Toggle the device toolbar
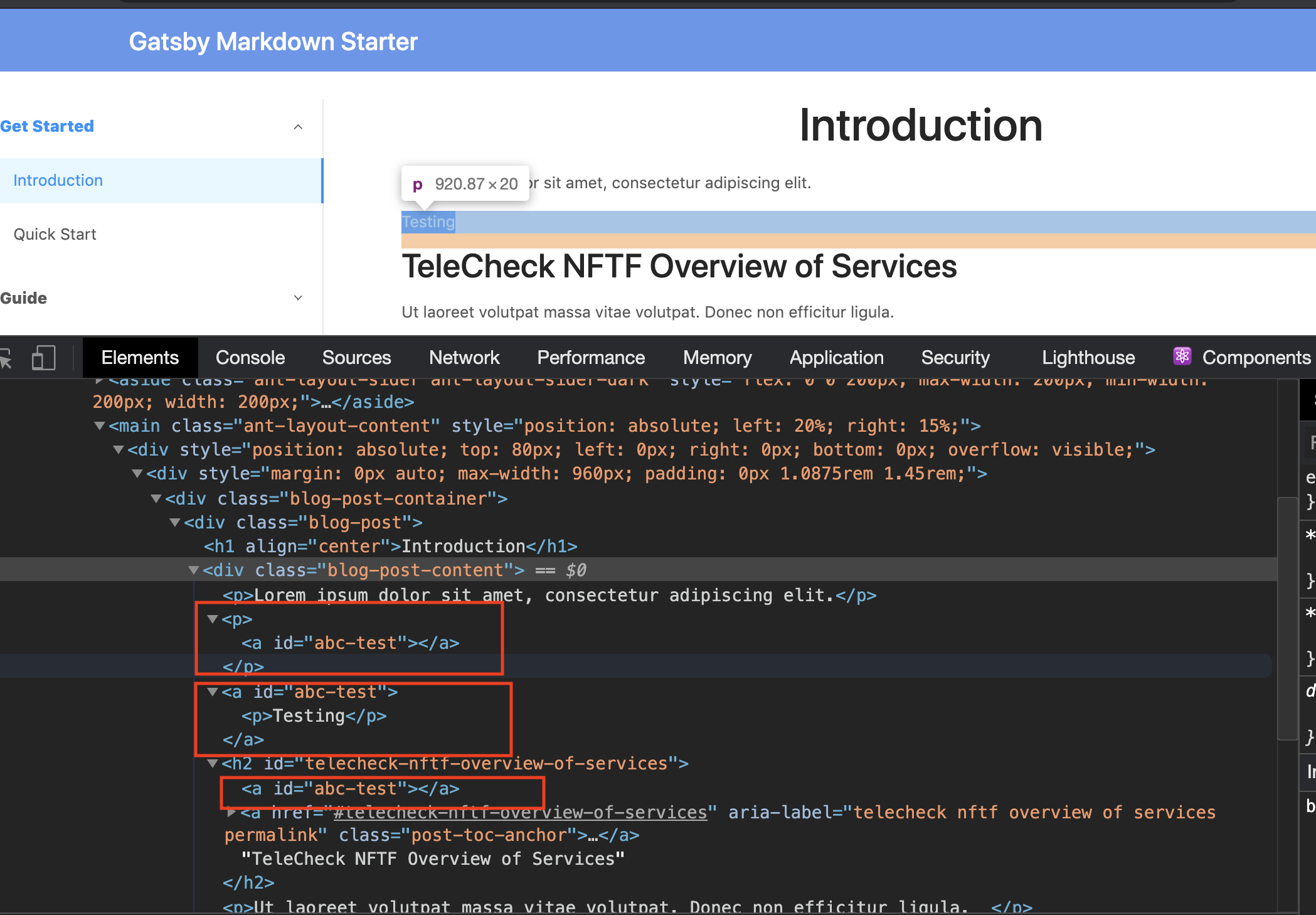The image size is (1316, 915). (43, 358)
